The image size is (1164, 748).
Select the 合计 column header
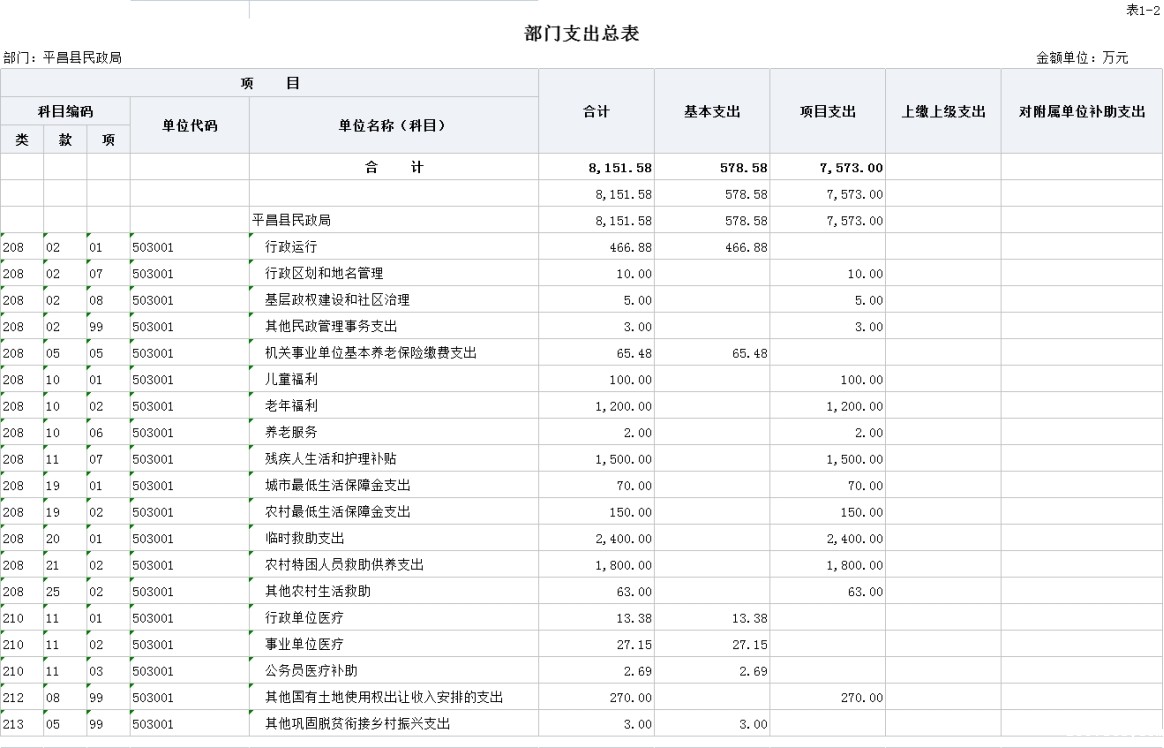[596, 111]
